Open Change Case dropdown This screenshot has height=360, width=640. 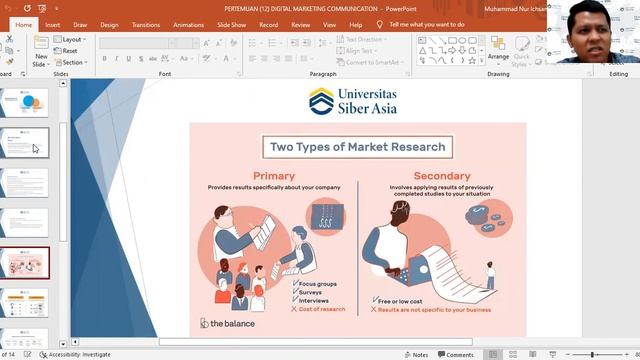[x=186, y=59]
